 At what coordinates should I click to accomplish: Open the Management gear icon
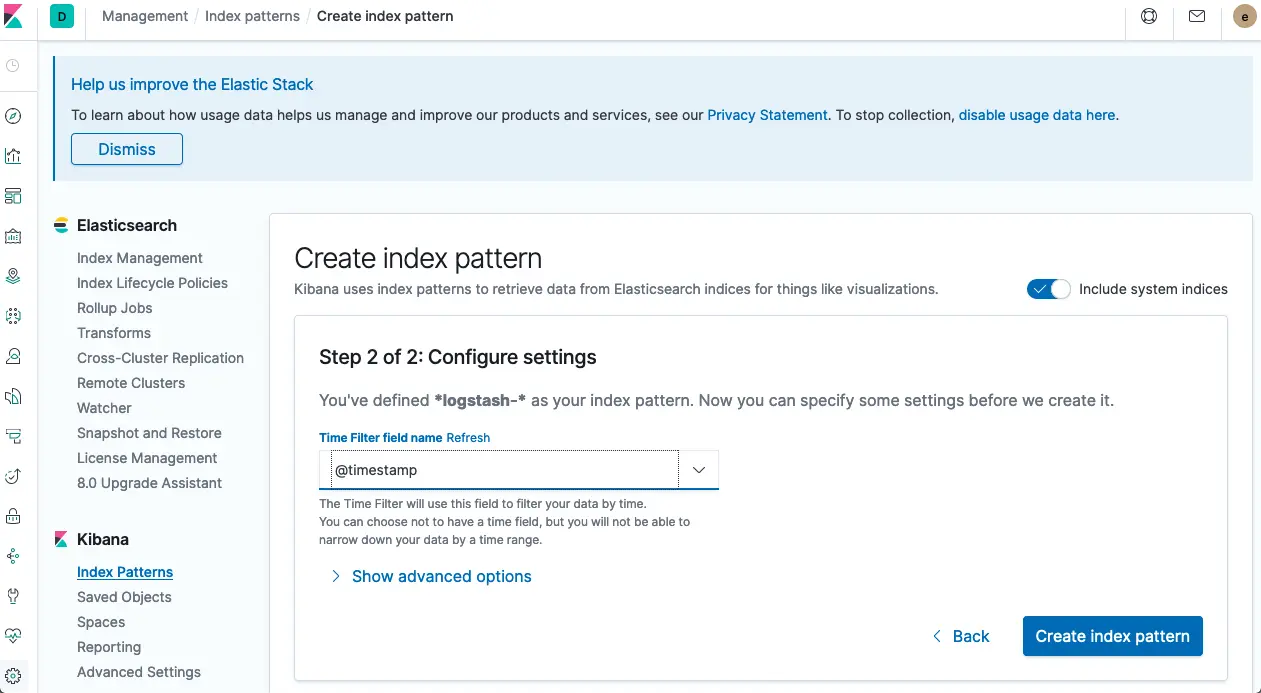pyautogui.click(x=13, y=676)
